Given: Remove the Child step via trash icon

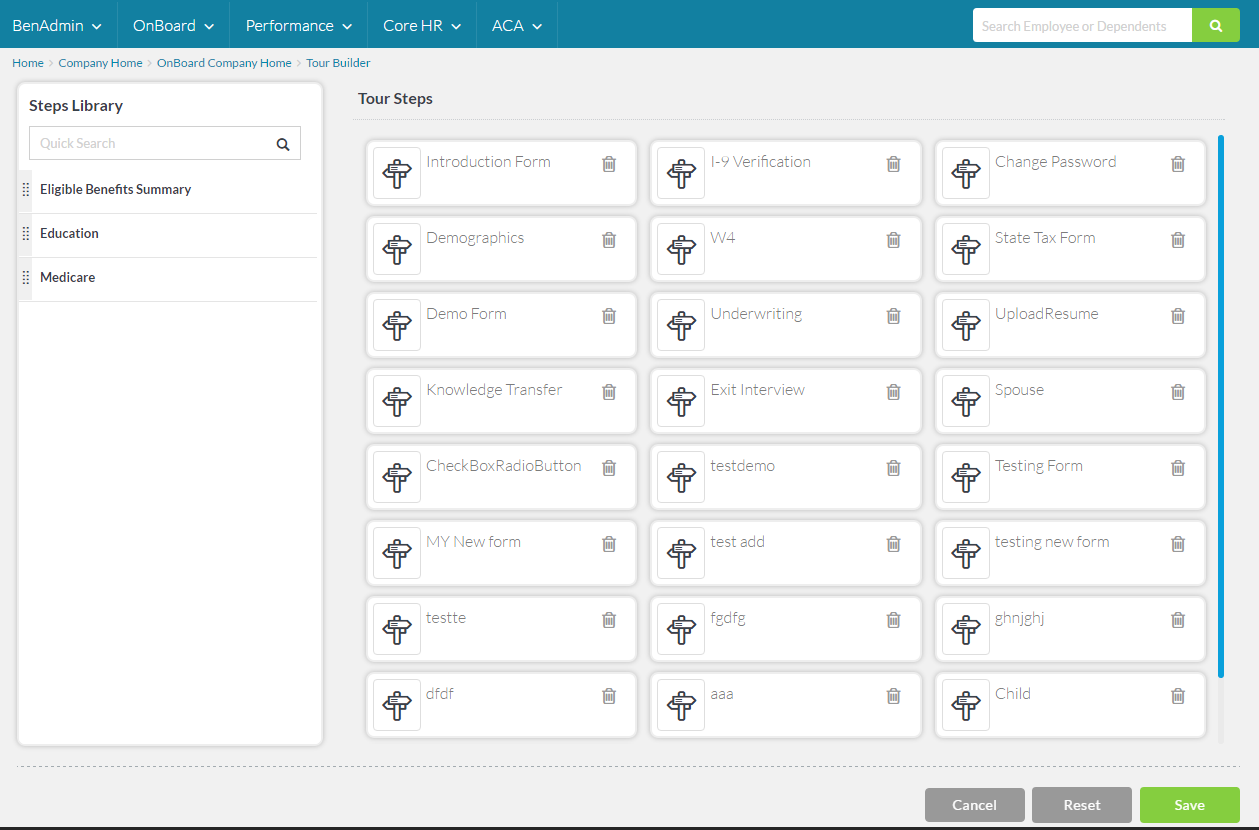Looking at the screenshot, I should (x=1178, y=696).
